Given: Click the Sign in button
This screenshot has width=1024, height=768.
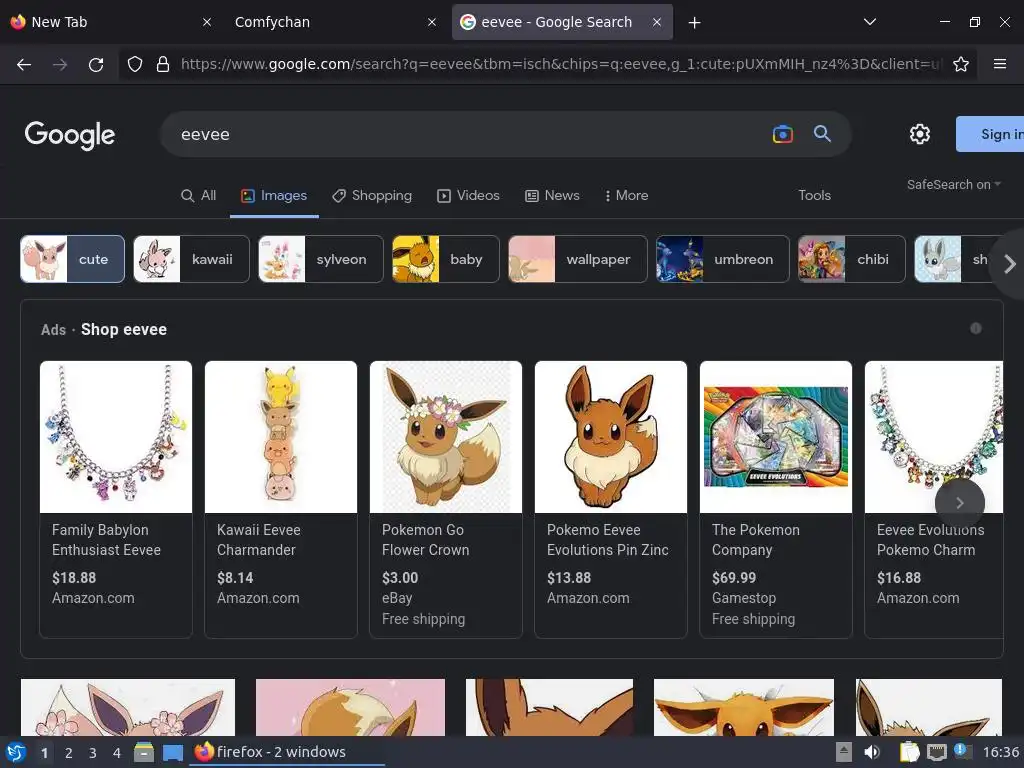Looking at the screenshot, I should tap(990, 134).
